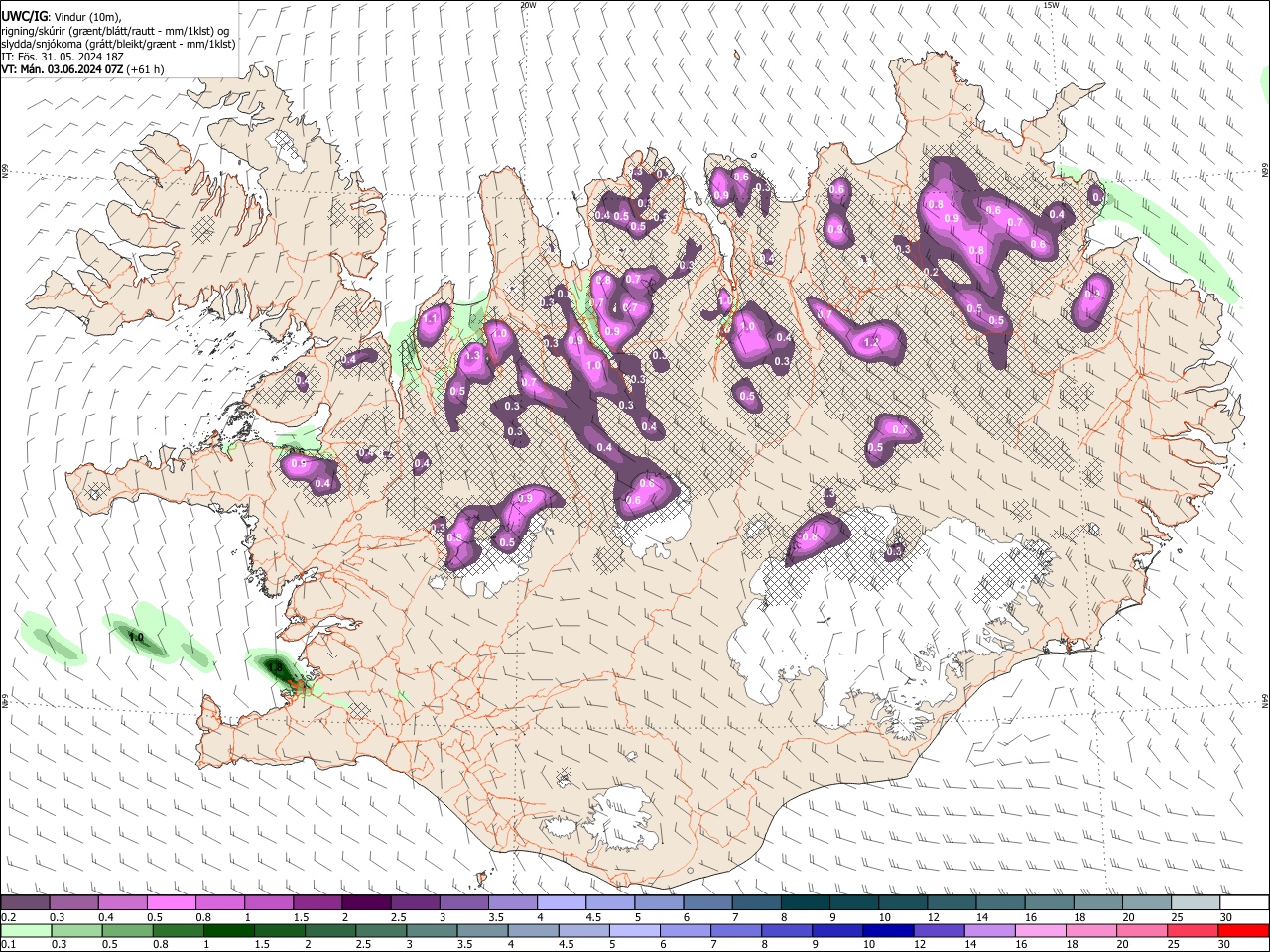Click the 1.1 snowfall value label

(x=431, y=320)
